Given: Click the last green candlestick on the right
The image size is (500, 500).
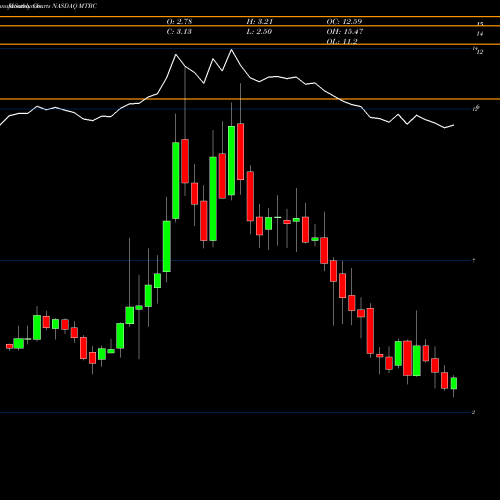Looking at the screenshot, I should [x=454, y=383].
